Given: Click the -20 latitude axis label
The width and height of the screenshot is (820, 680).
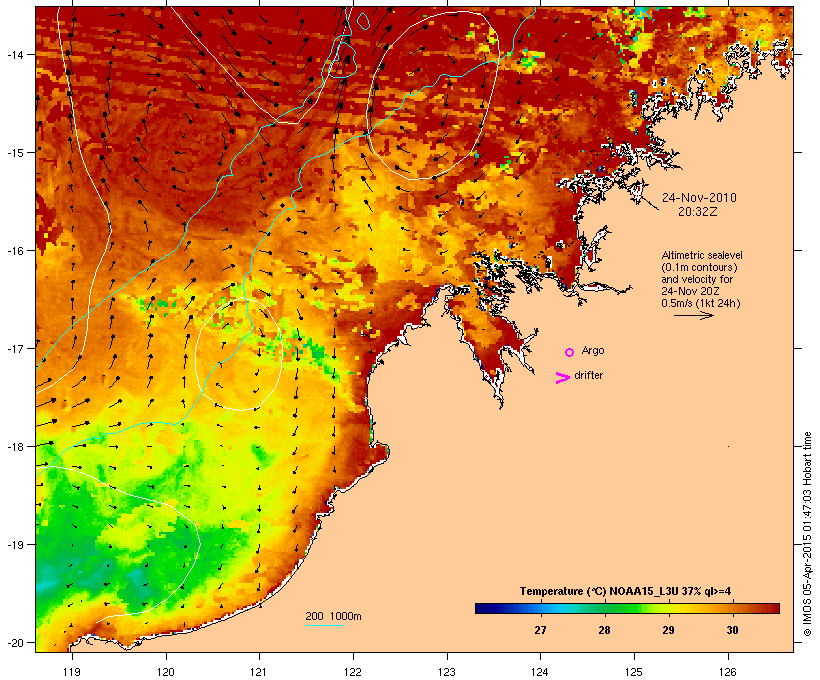Looking at the screenshot, I should click(14, 643).
